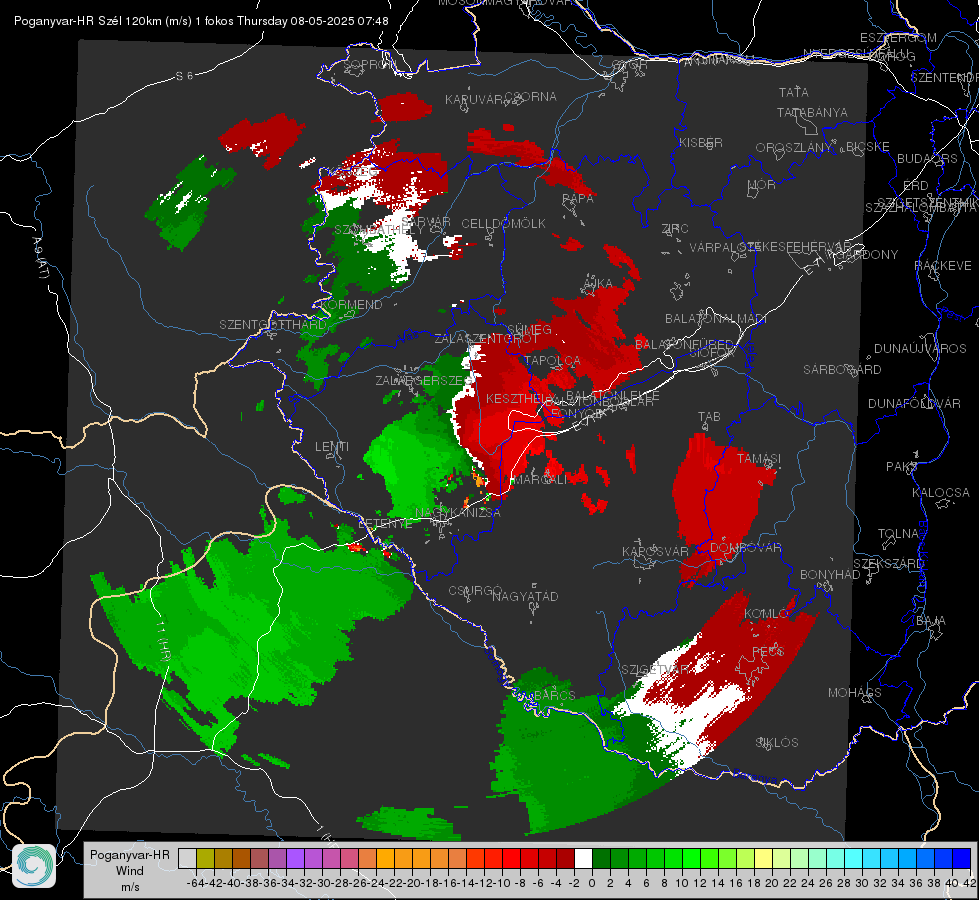Select the SUMEG label
This screenshot has width=979, height=900.
[x=529, y=329]
